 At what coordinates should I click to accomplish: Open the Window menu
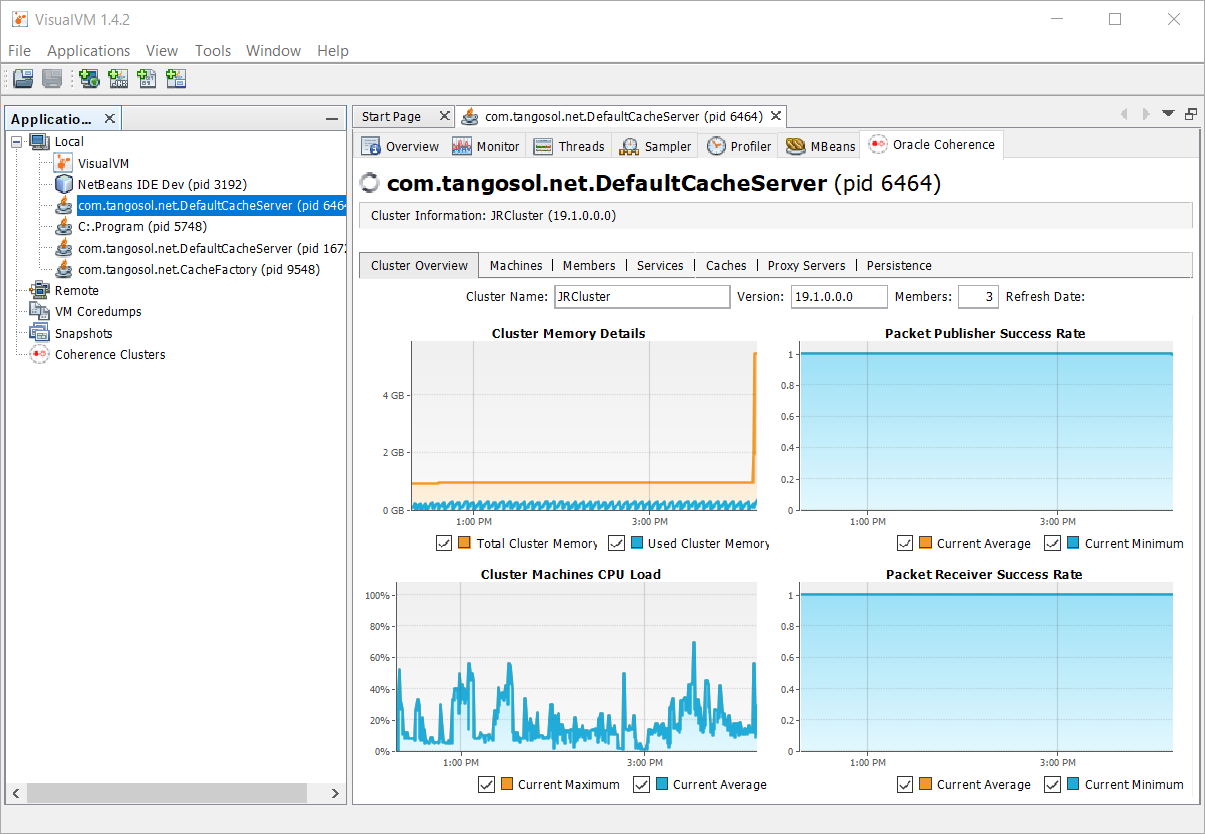273,50
